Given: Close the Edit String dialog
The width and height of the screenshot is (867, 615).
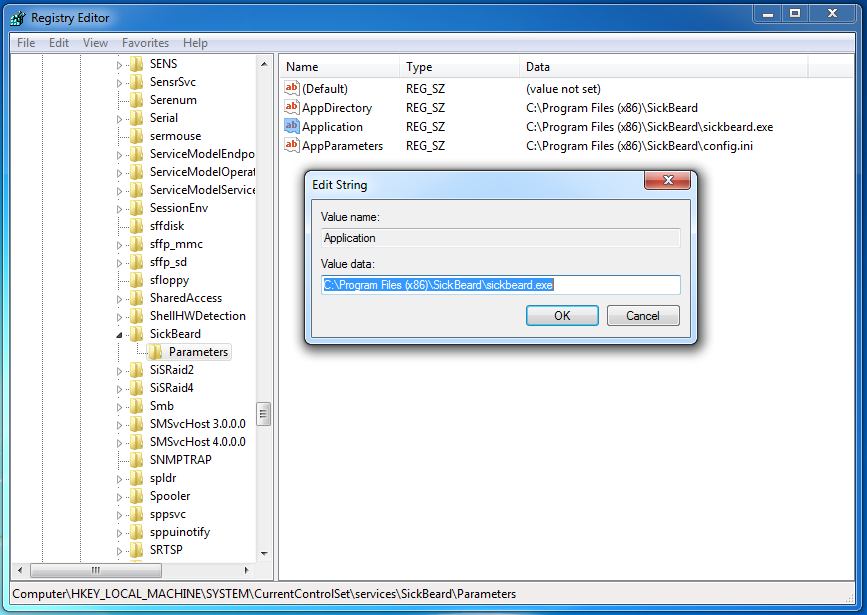Looking at the screenshot, I should pos(667,180).
